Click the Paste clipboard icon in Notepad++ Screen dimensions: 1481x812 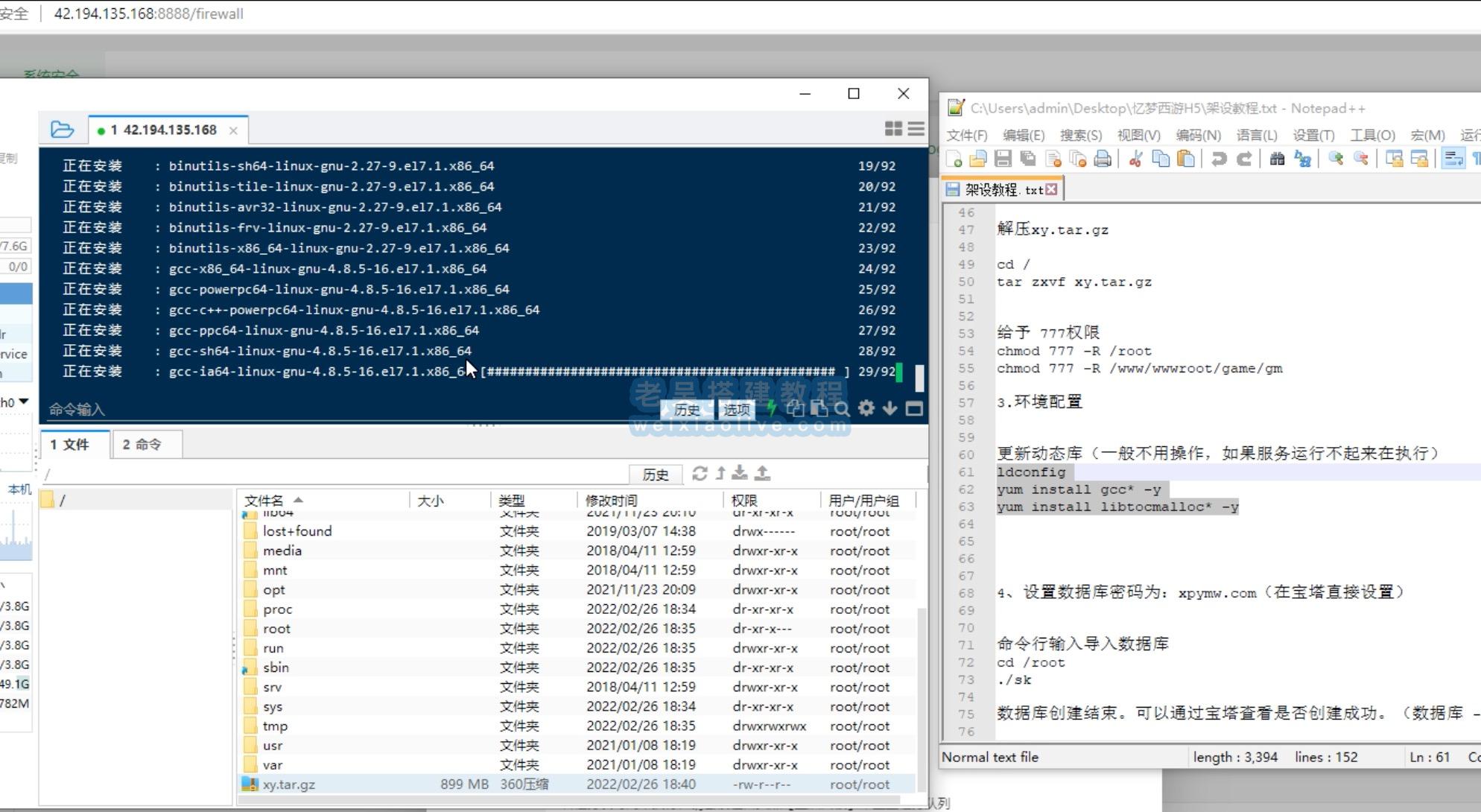[1185, 159]
